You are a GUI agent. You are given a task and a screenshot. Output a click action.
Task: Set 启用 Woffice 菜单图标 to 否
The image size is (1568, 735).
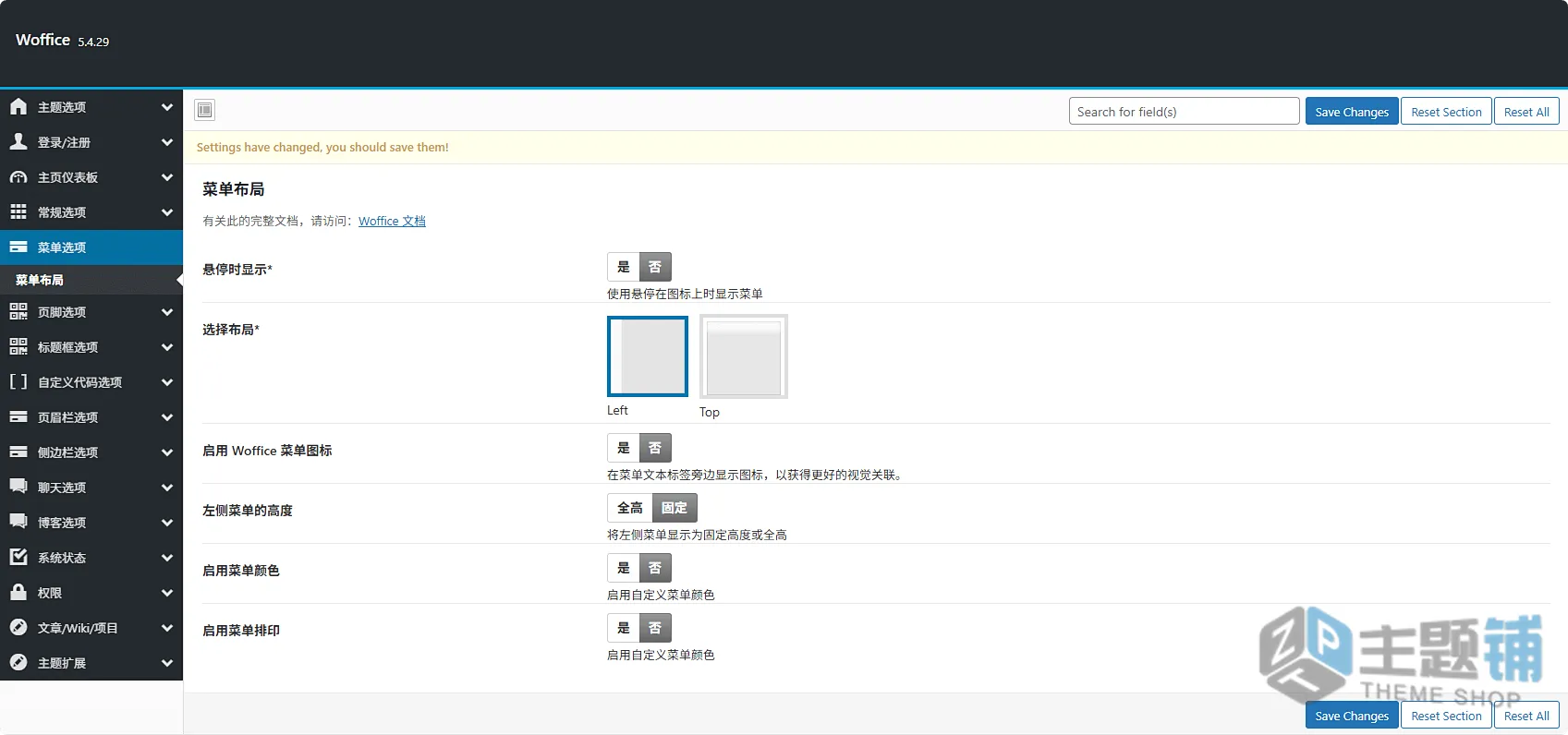click(655, 448)
